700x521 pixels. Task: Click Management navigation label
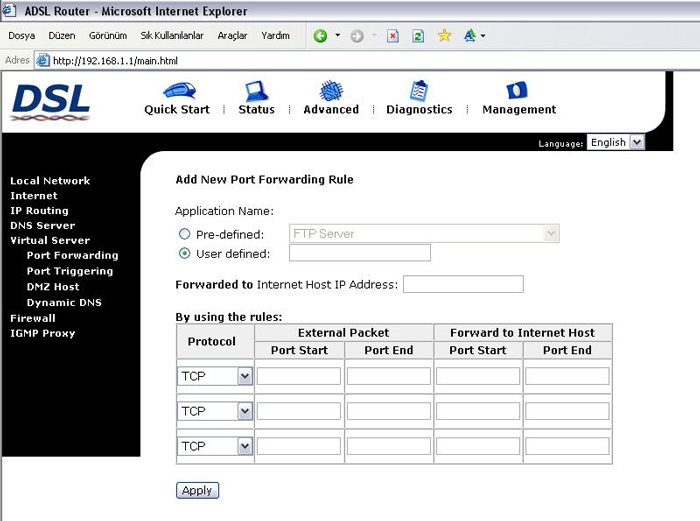click(x=519, y=109)
